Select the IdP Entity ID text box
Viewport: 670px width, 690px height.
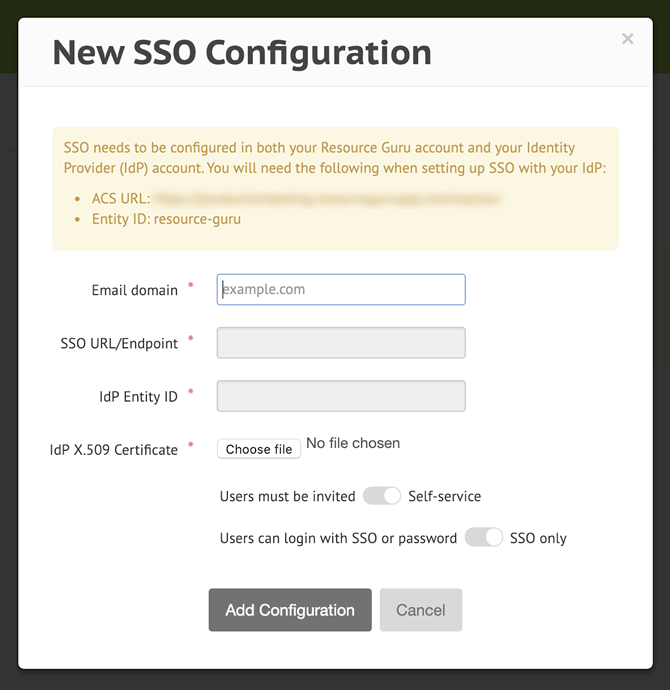click(341, 396)
